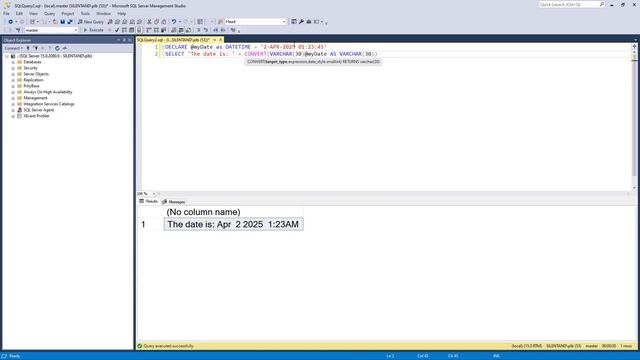Click the Save All icon
Viewport: 640px width, 360px height.
click(70, 22)
